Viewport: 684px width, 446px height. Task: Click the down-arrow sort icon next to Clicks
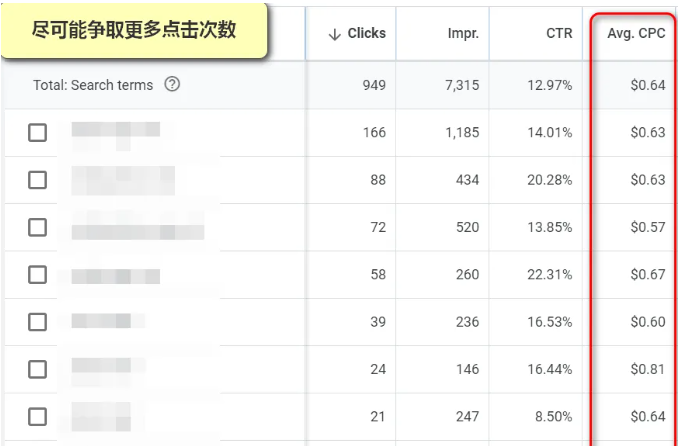click(x=335, y=34)
